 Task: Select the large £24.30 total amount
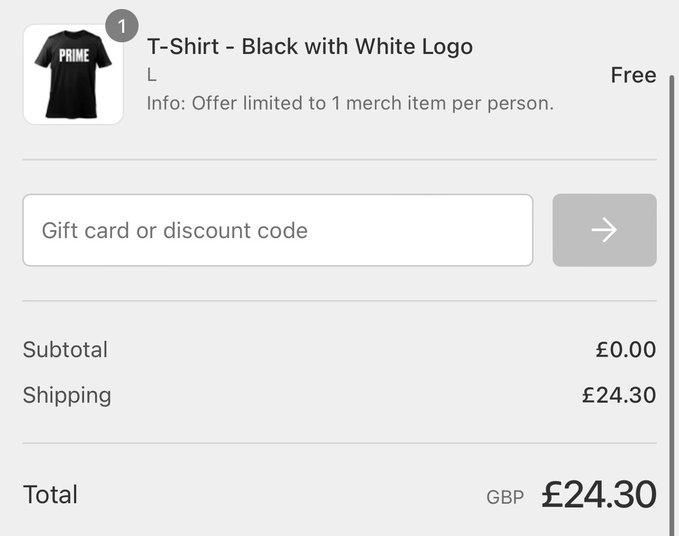[x=599, y=494]
